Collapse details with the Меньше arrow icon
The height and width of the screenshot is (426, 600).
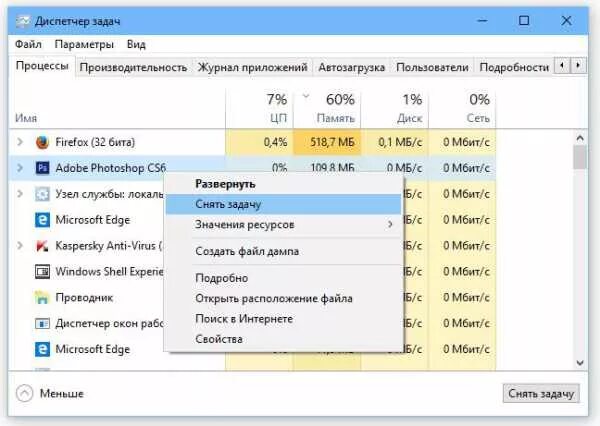24,393
